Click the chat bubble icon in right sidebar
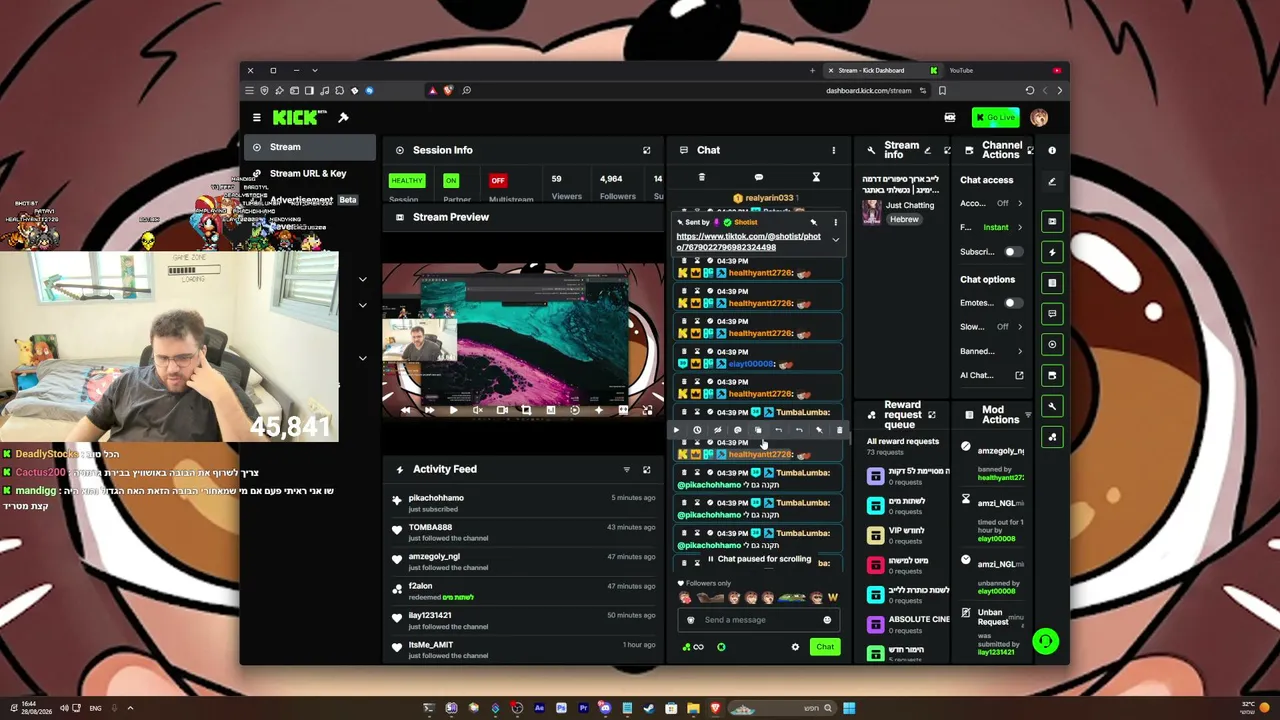The height and width of the screenshot is (720, 1280). (x=1052, y=313)
